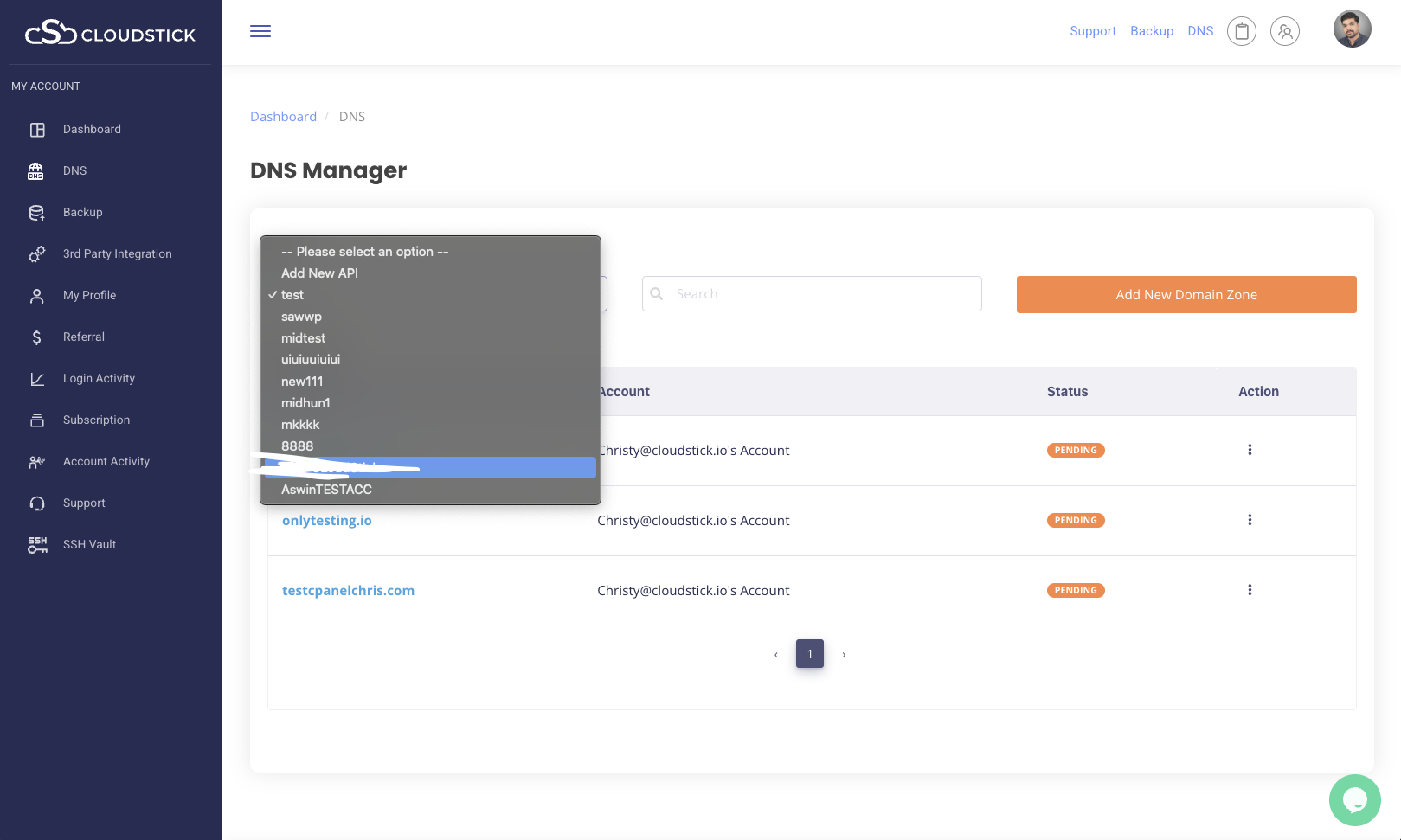Image resolution: width=1401 pixels, height=840 pixels.
Task: Open actions menu for testcpanelchris.com row
Action: pos(1250,590)
